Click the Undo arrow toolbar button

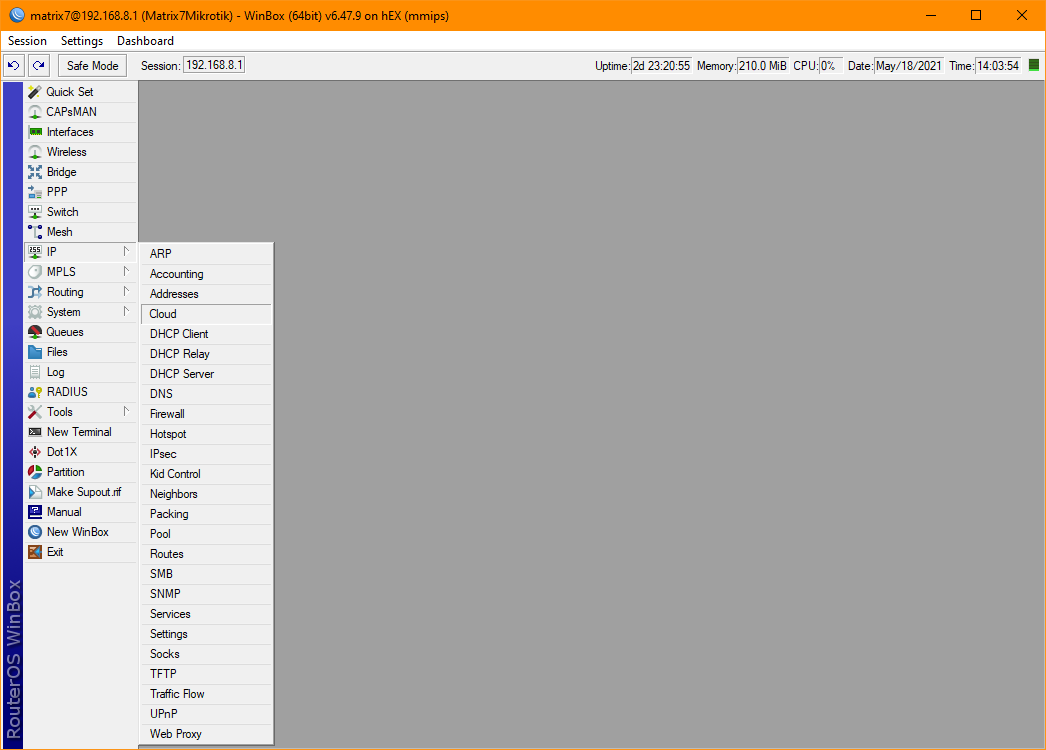[13, 65]
